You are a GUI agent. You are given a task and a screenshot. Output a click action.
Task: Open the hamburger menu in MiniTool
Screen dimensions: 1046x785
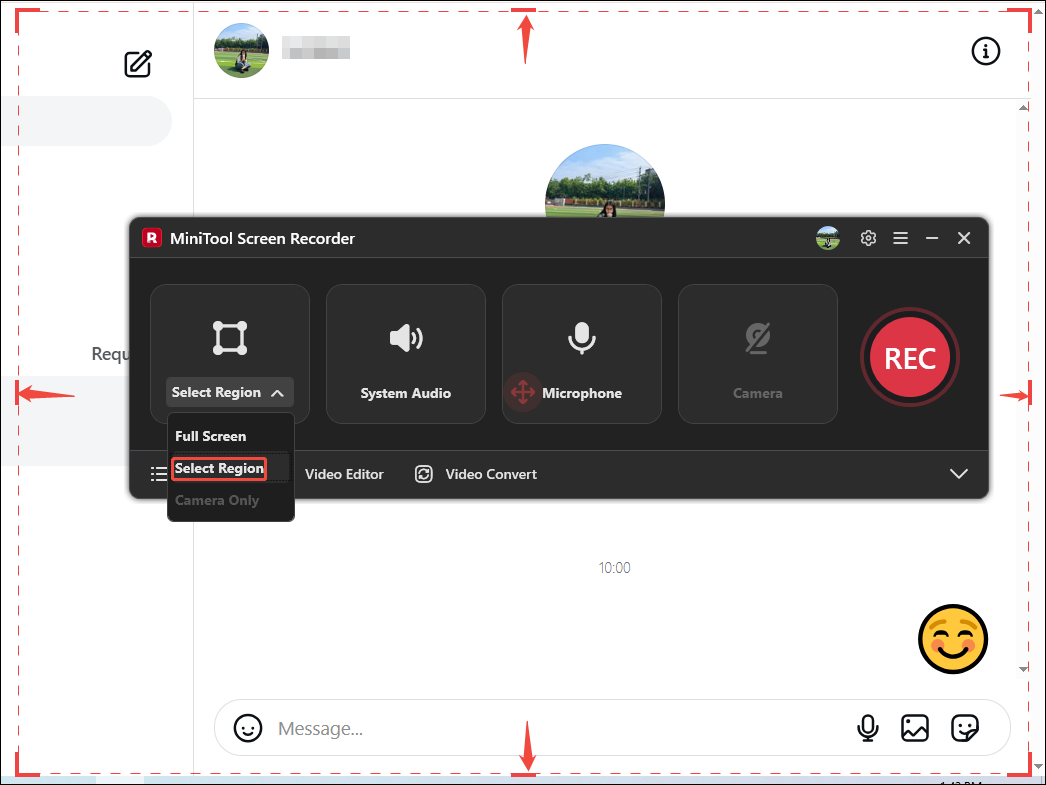(900, 238)
